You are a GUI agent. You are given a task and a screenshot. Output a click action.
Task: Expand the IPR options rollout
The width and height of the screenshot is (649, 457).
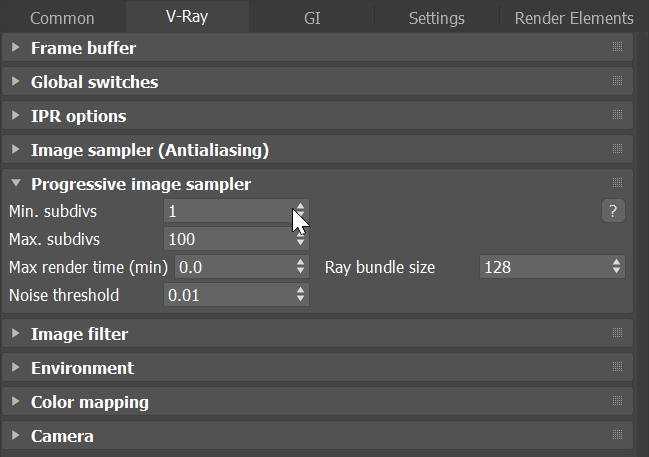coord(78,116)
